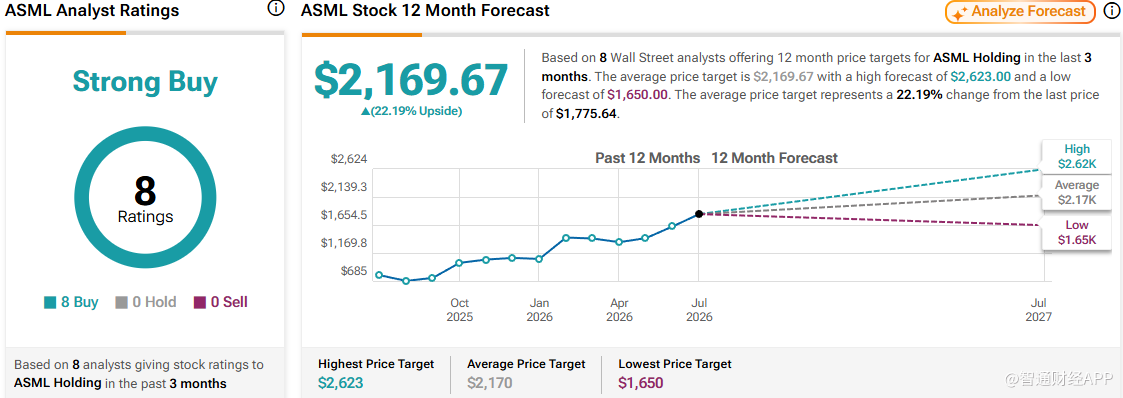Click the Strong Buy consensus label
1123x398 pixels.
145,82
